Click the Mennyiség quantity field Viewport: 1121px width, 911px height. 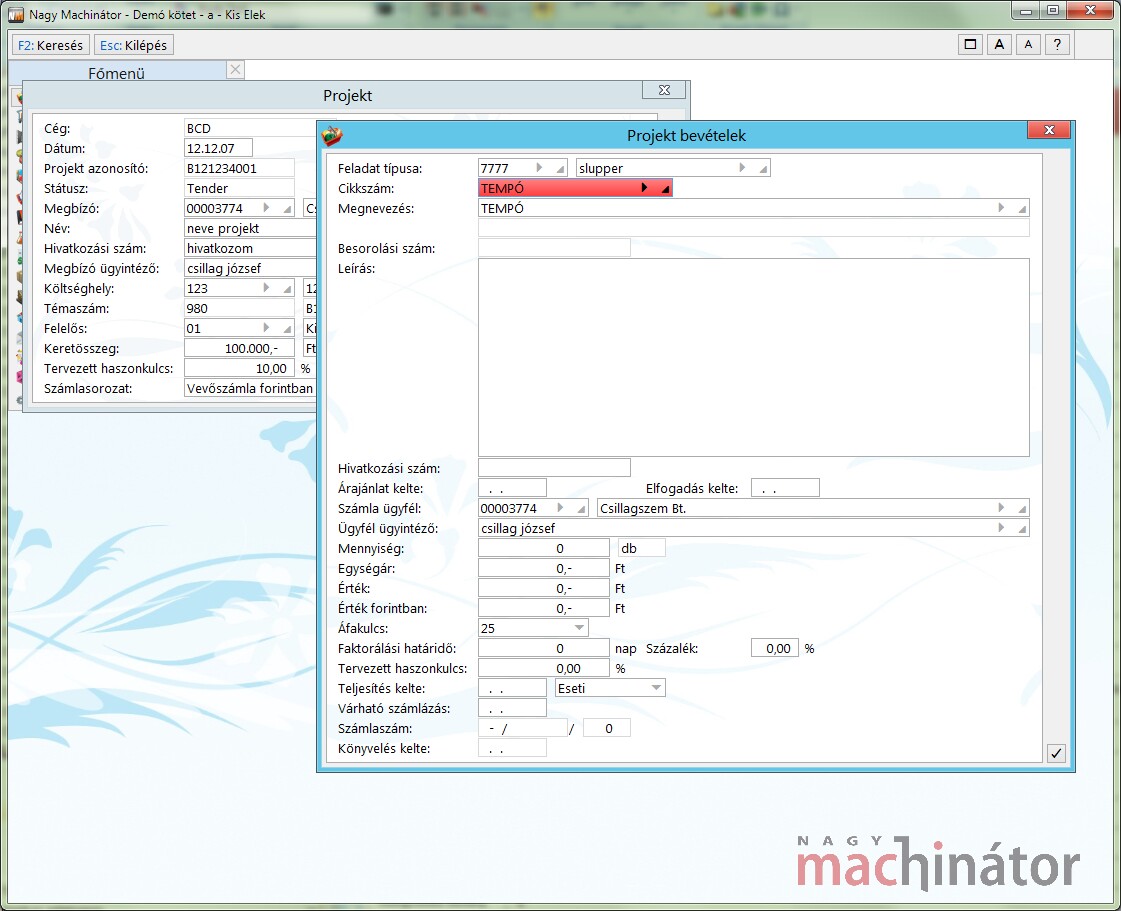(543, 548)
